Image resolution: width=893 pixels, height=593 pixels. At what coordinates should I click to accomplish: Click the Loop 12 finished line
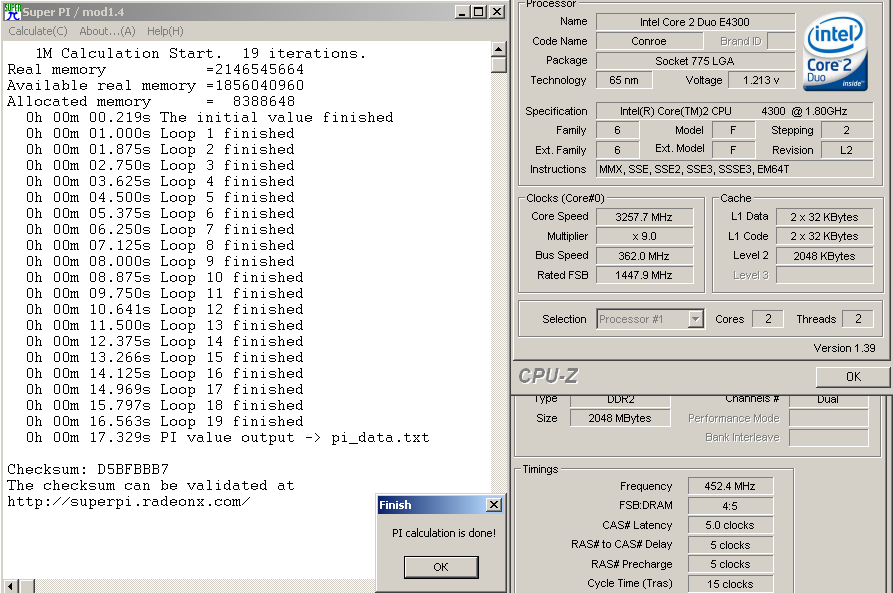pos(165,309)
